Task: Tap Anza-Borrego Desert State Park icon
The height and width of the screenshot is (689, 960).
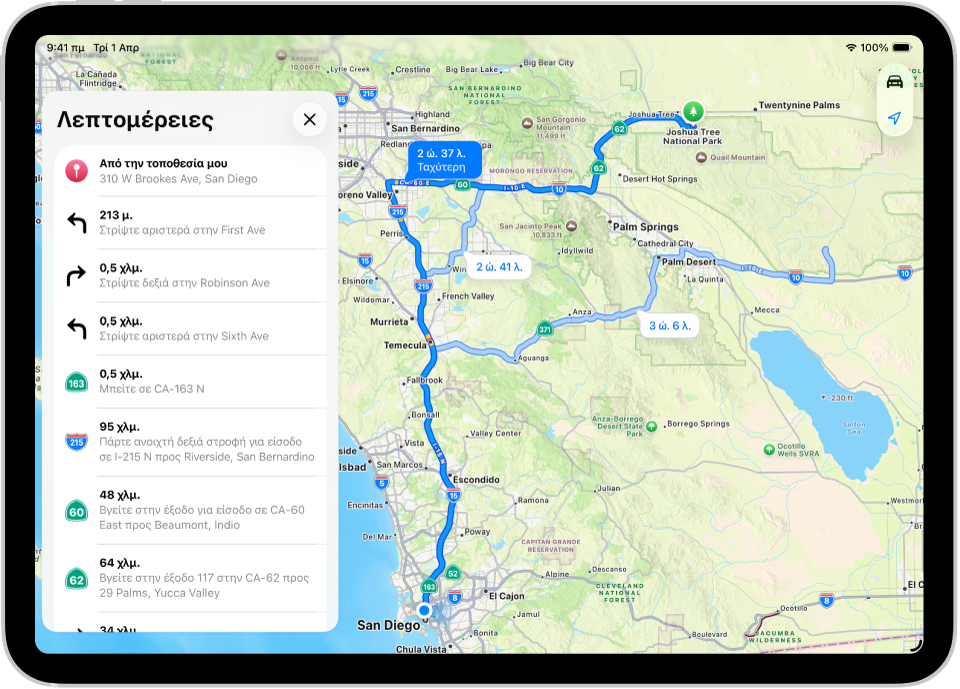Action: (x=651, y=426)
